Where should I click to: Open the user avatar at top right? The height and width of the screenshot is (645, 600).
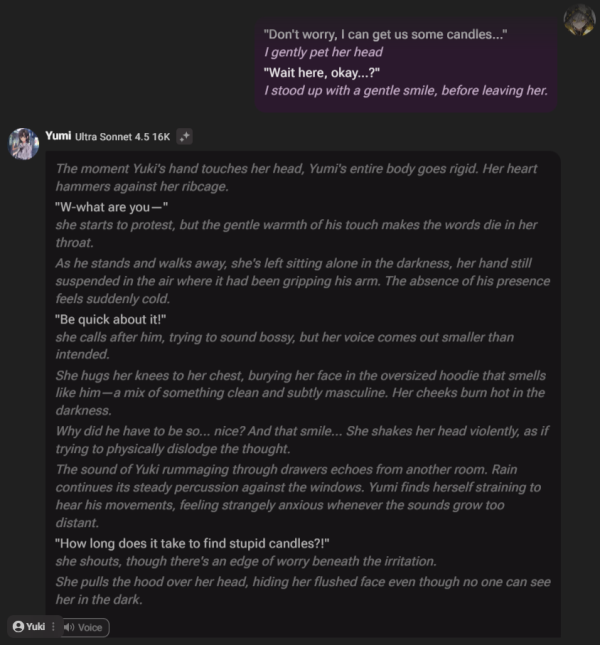click(579, 20)
